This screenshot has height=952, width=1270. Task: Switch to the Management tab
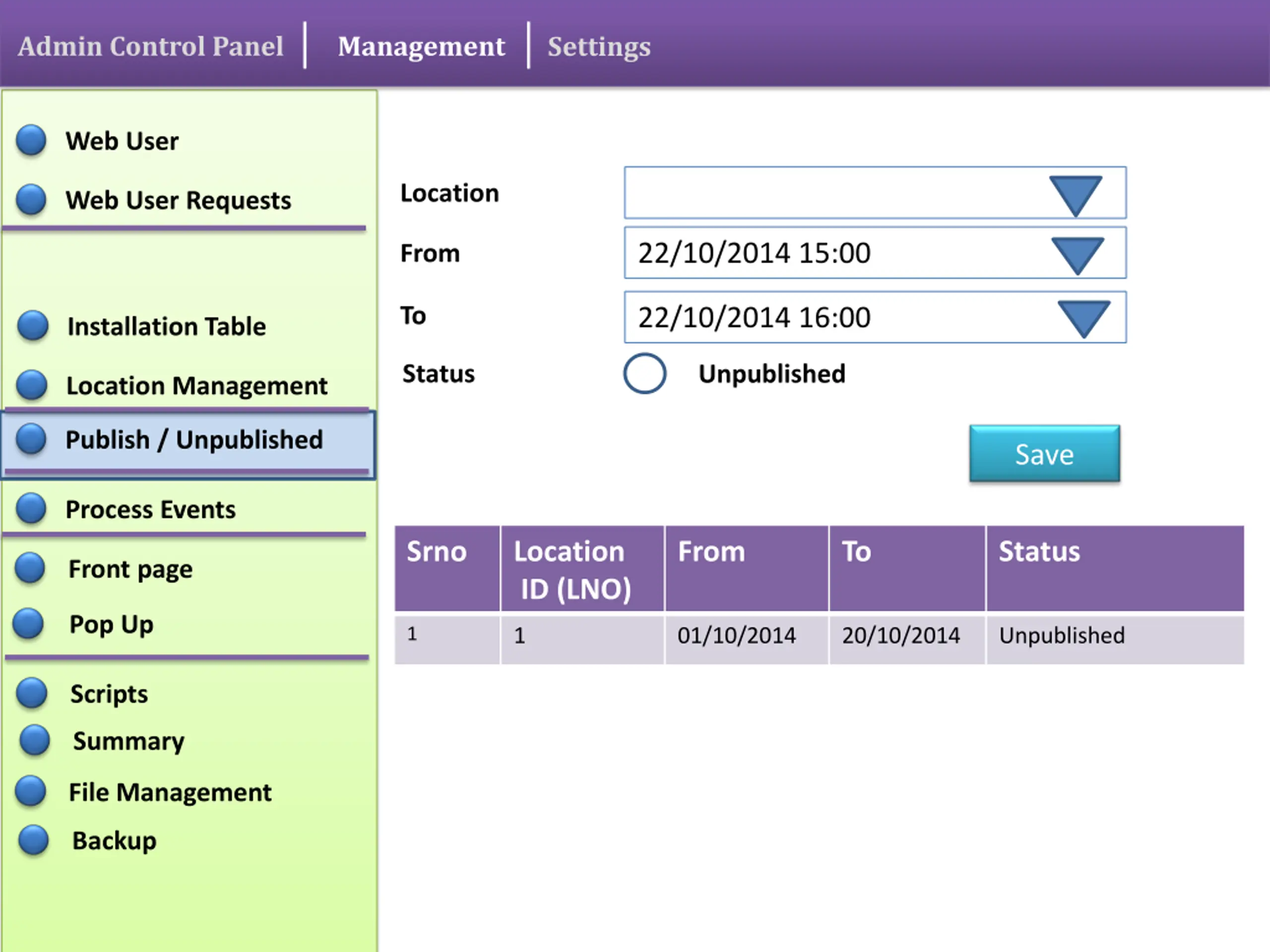[x=421, y=47]
